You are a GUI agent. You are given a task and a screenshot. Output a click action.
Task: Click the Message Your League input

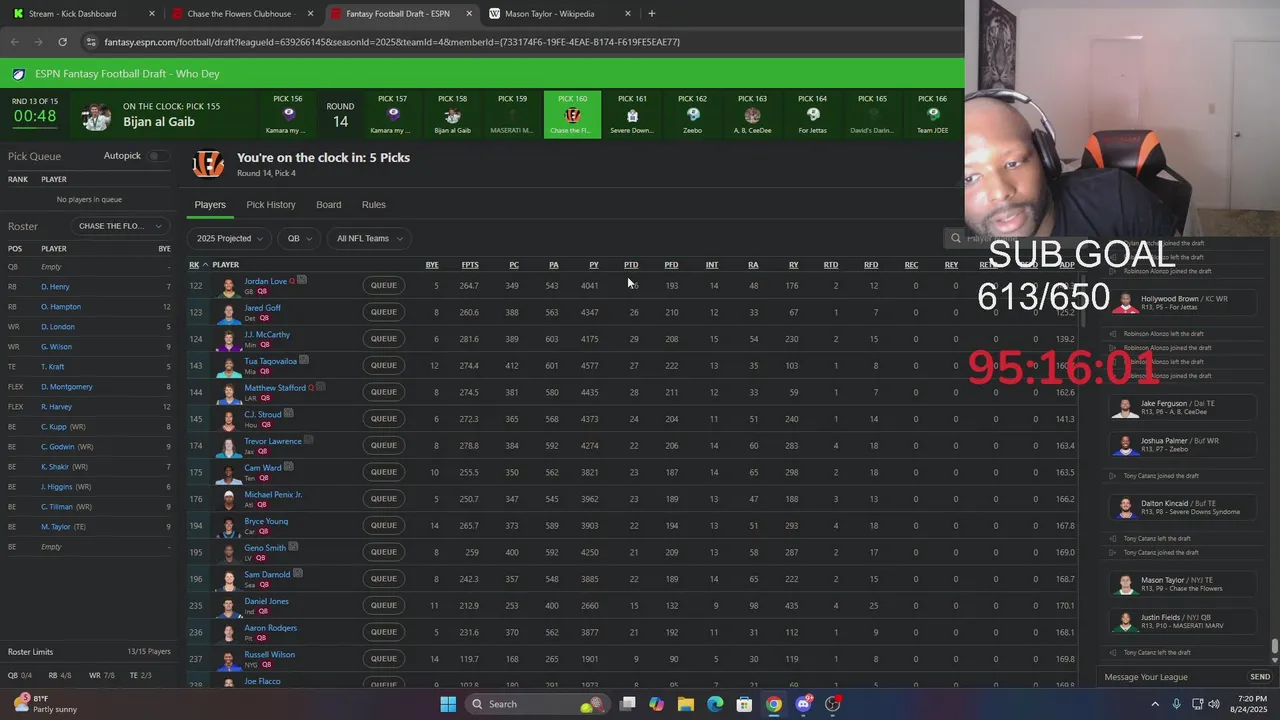[x=1170, y=677]
